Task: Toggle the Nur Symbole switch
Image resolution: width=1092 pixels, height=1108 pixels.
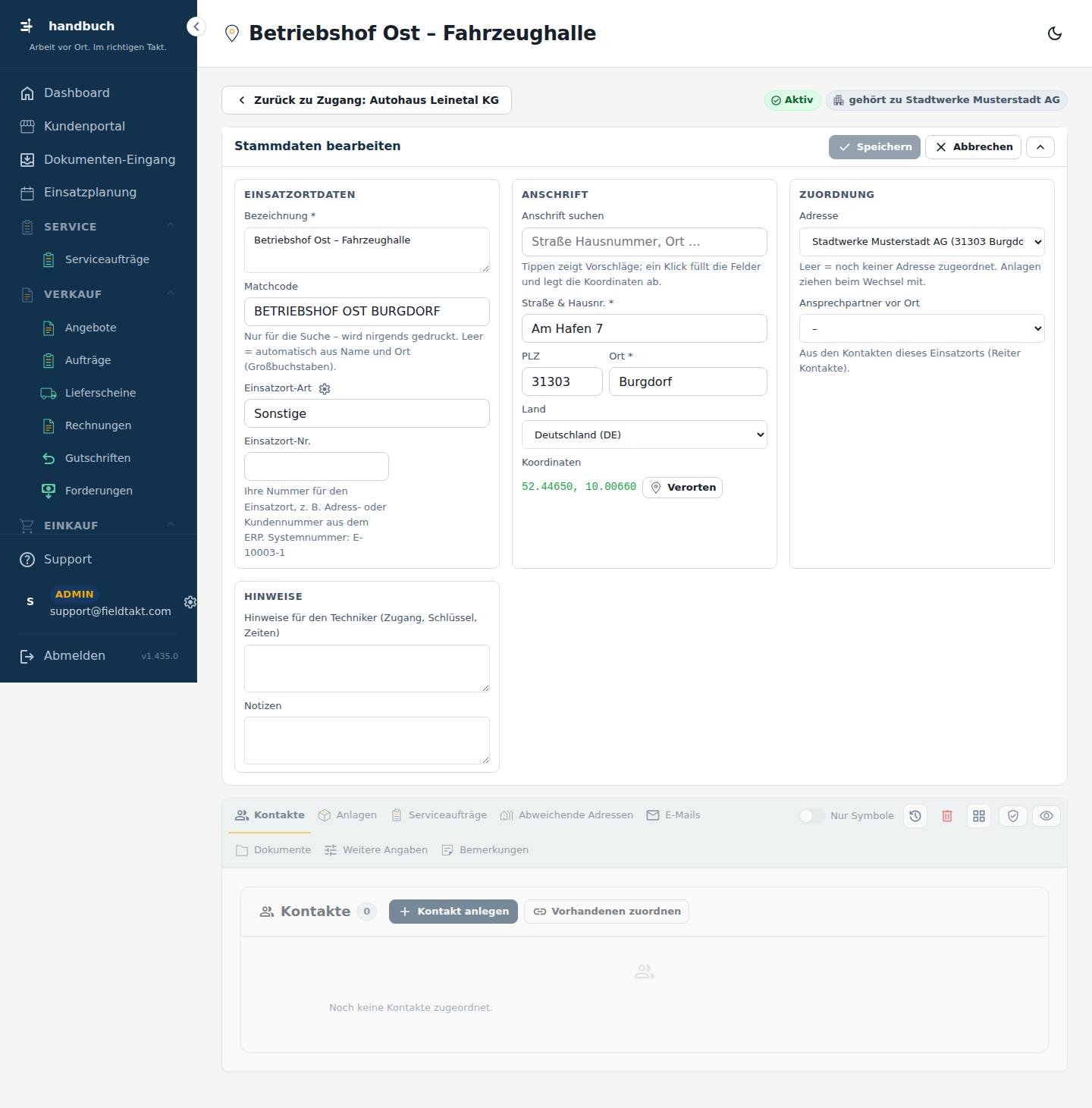Action: pyautogui.click(x=811, y=816)
